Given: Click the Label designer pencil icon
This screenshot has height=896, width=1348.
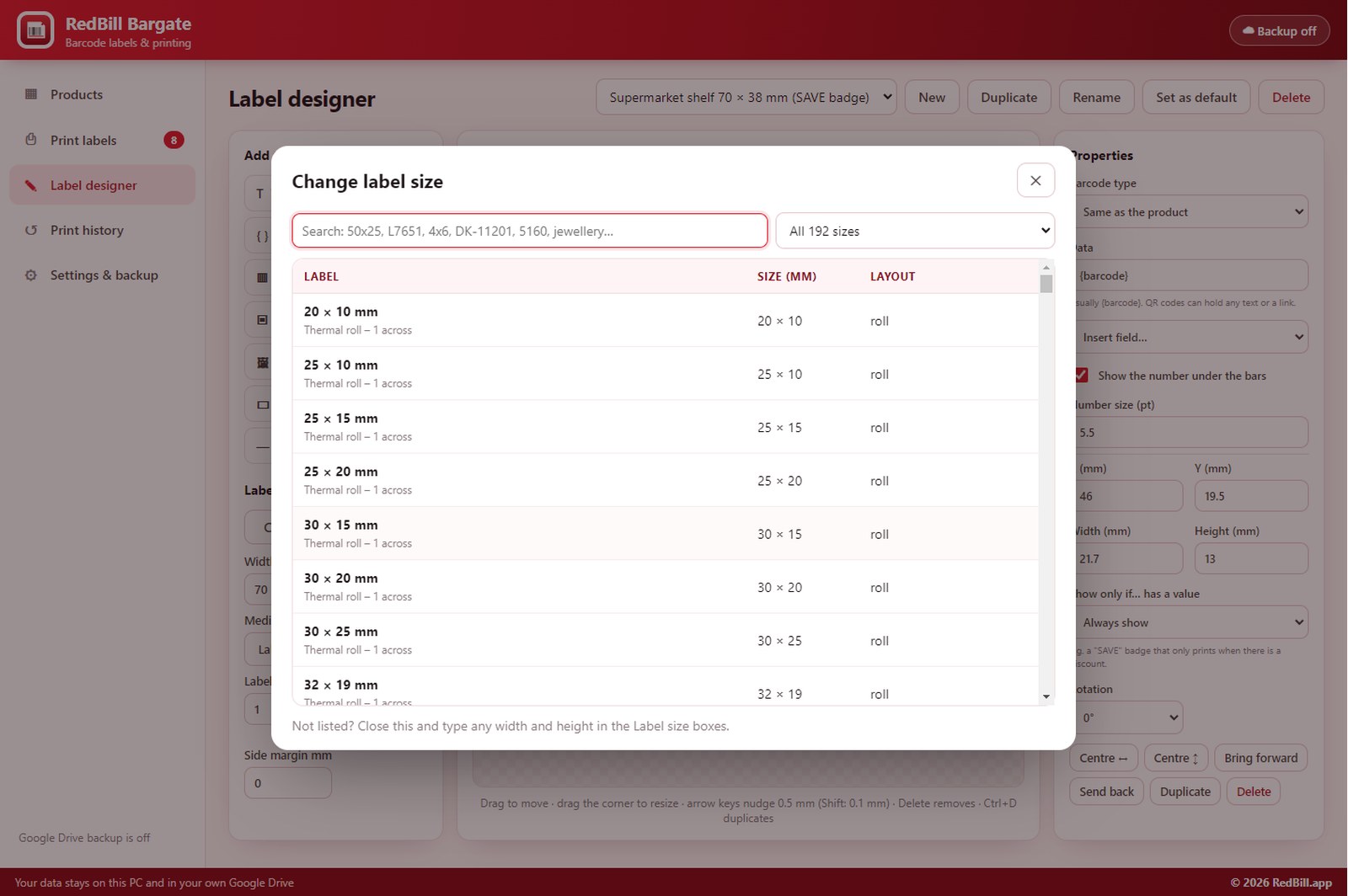Looking at the screenshot, I should (31, 185).
